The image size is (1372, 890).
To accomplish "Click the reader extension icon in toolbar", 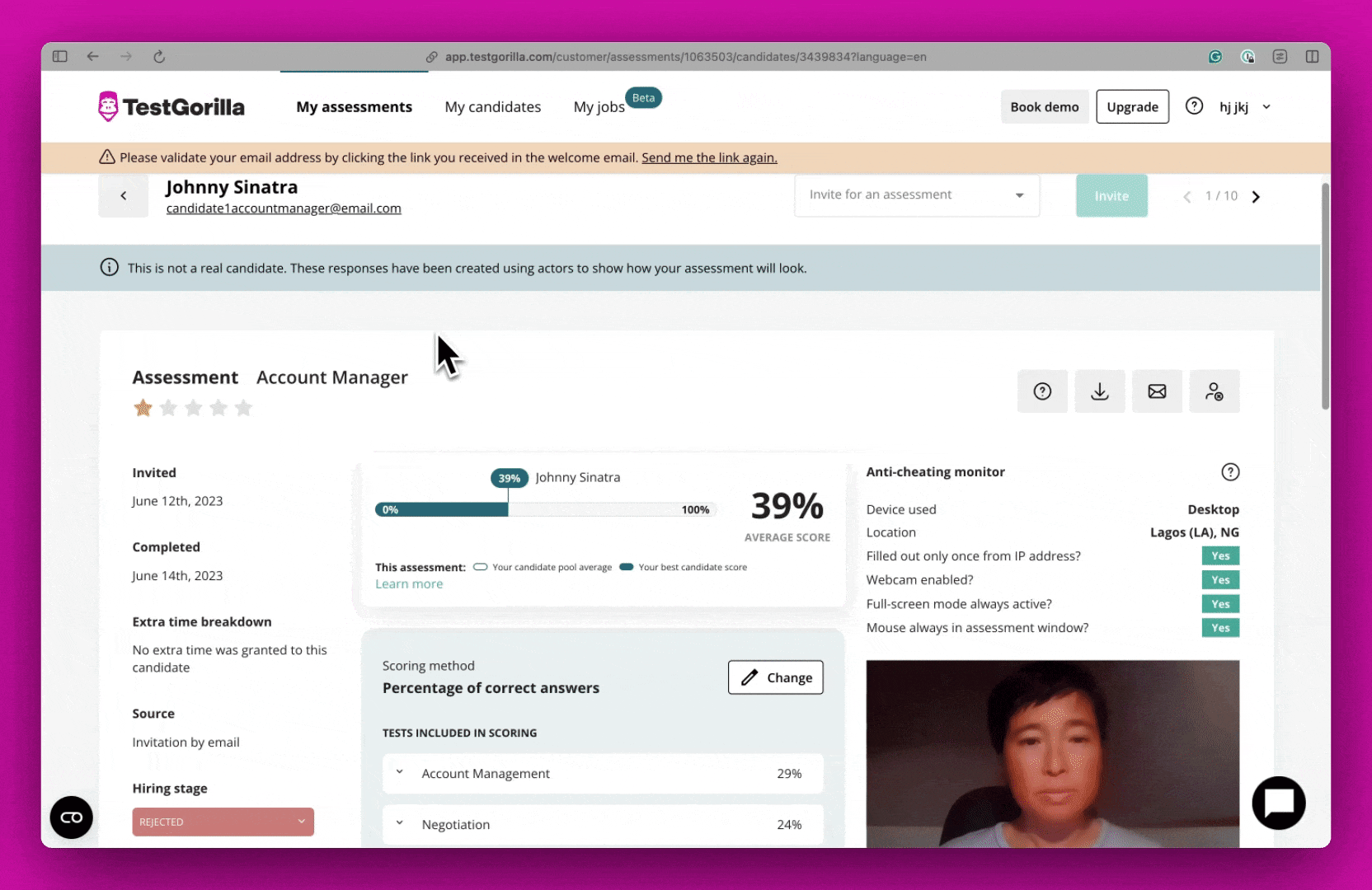I will point(1280,57).
